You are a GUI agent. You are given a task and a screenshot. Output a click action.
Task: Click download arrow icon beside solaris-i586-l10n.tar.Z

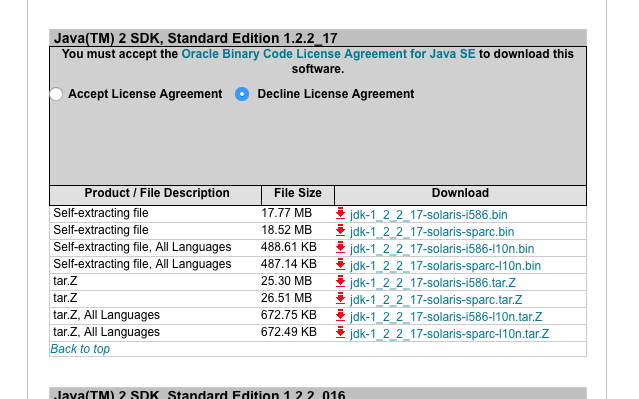coord(340,316)
